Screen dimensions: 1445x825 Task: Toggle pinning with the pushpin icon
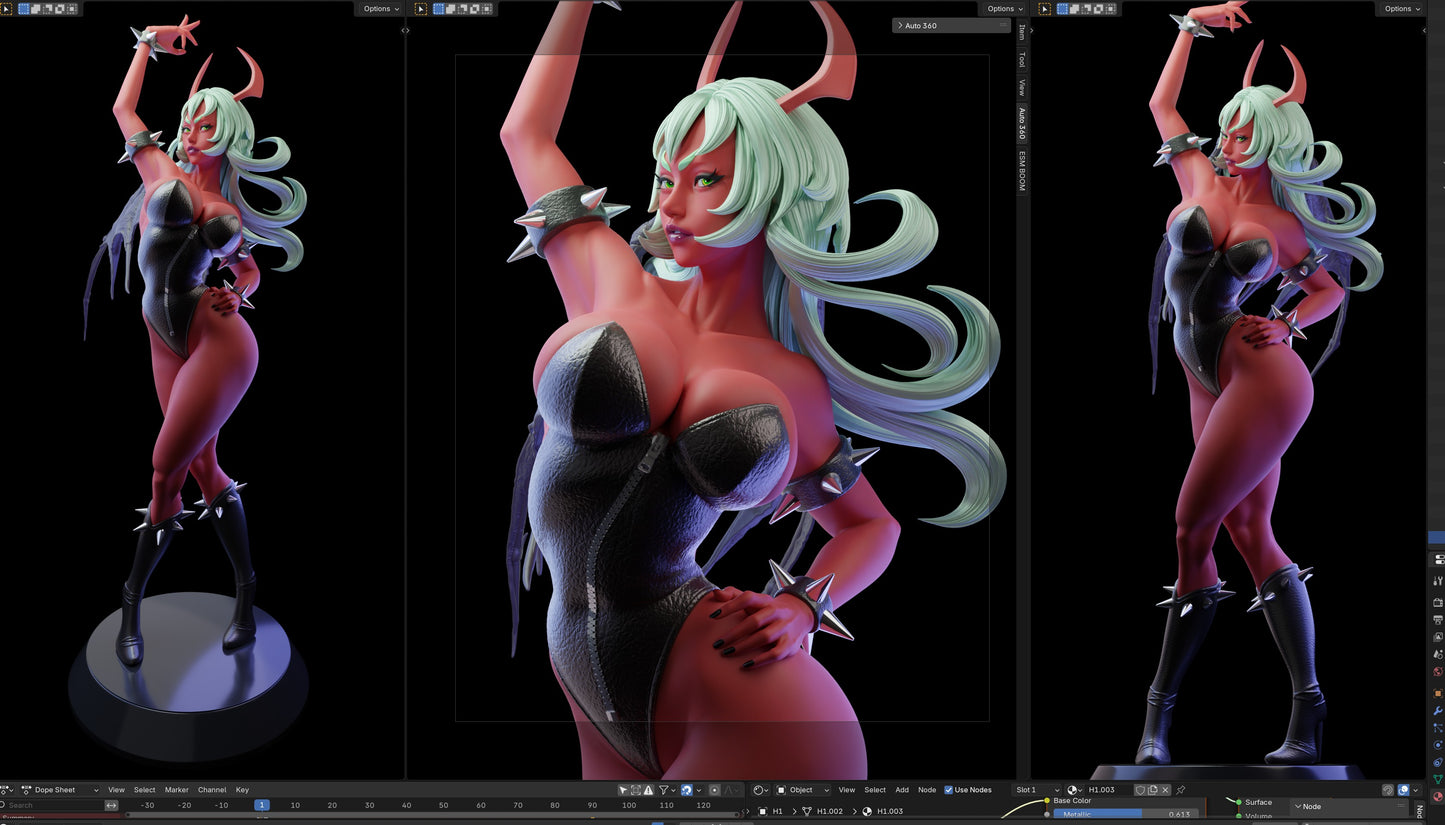1180,790
